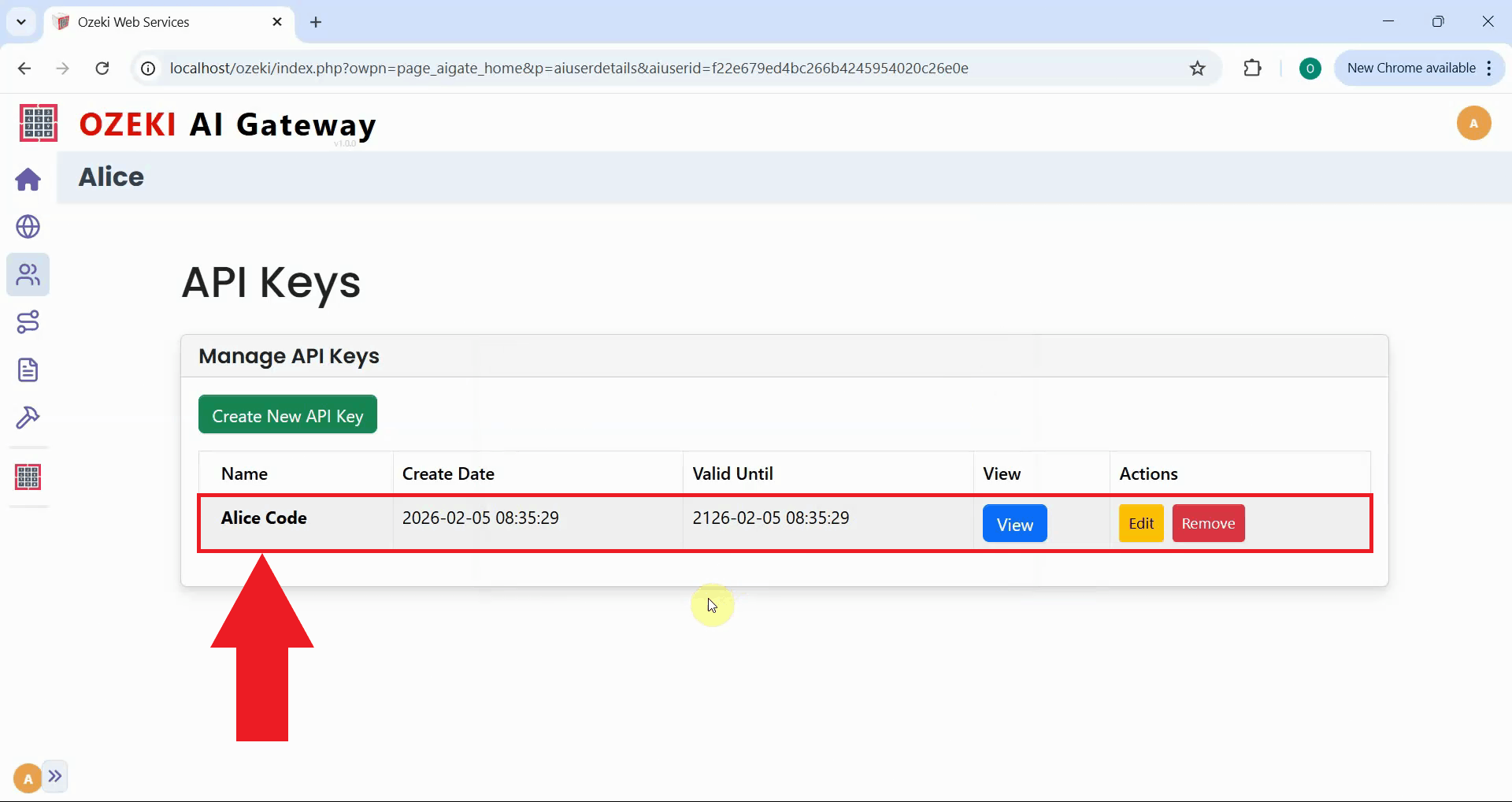Click the Alice avatar at bottom left
1512x802 pixels.
(x=27, y=777)
